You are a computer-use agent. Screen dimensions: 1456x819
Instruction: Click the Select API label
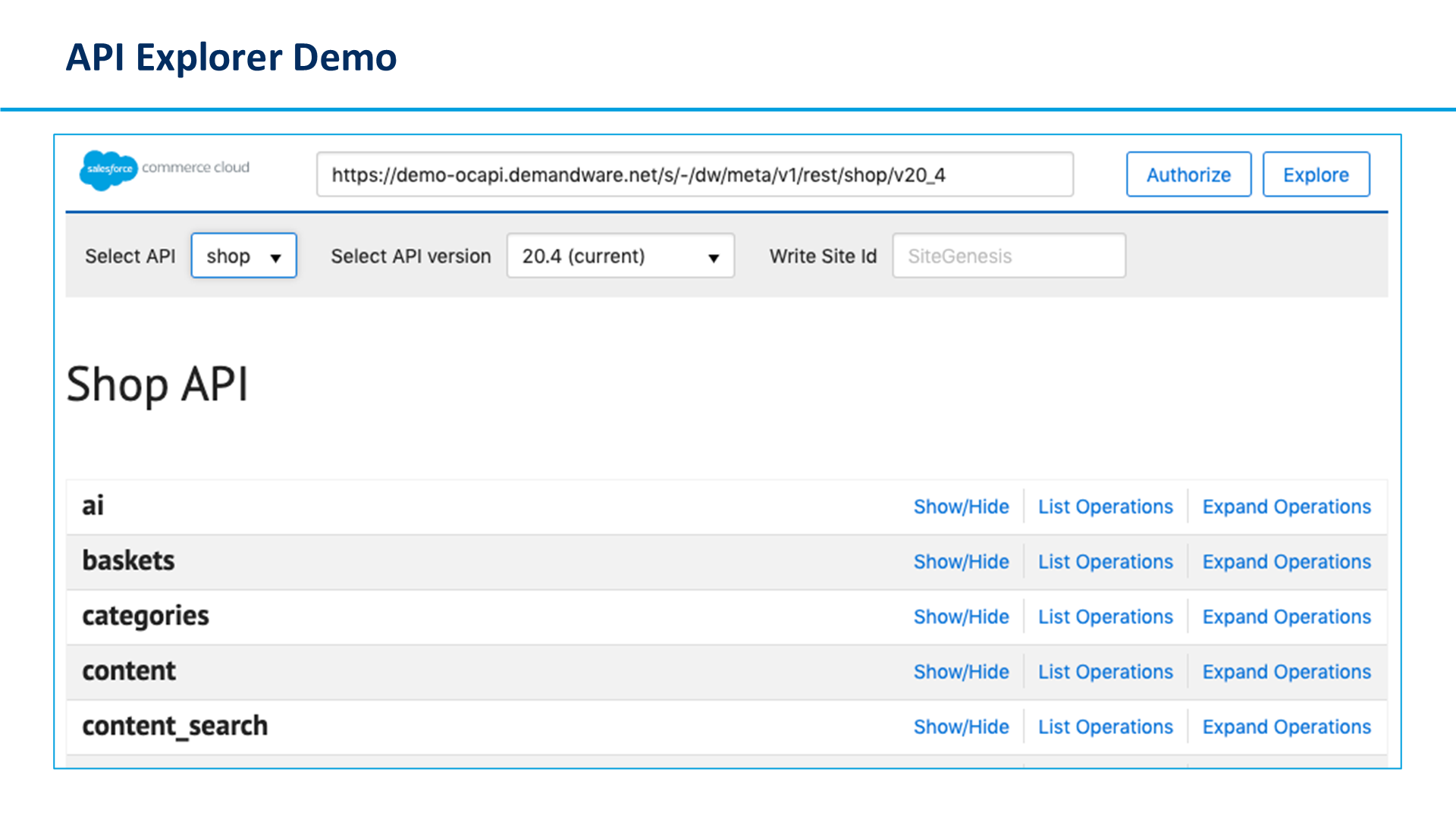tap(130, 256)
